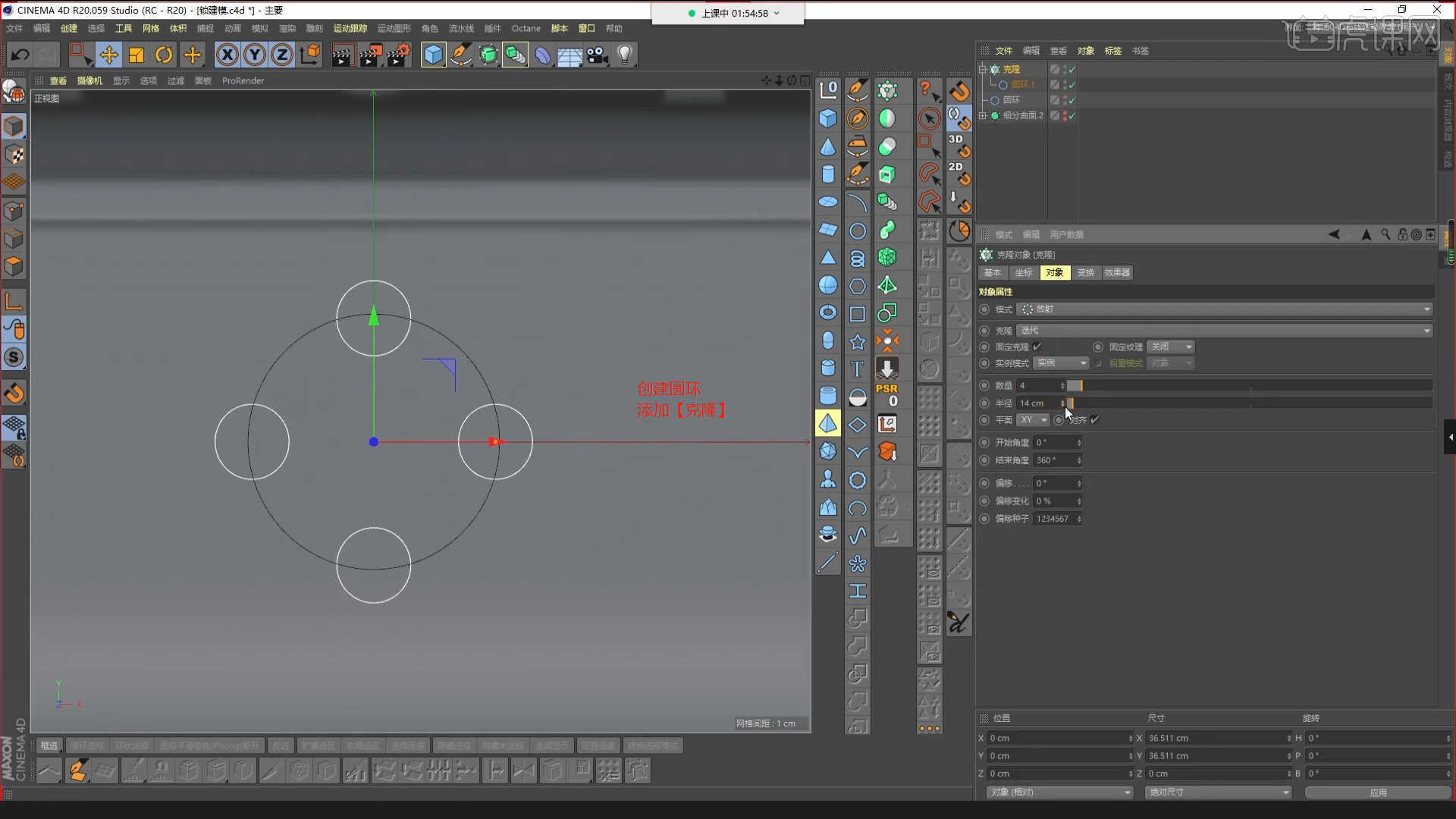The height and width of the screenshot is (819, 1456).
Task: Select the Text spline T icon
Action: click(858, 369)
